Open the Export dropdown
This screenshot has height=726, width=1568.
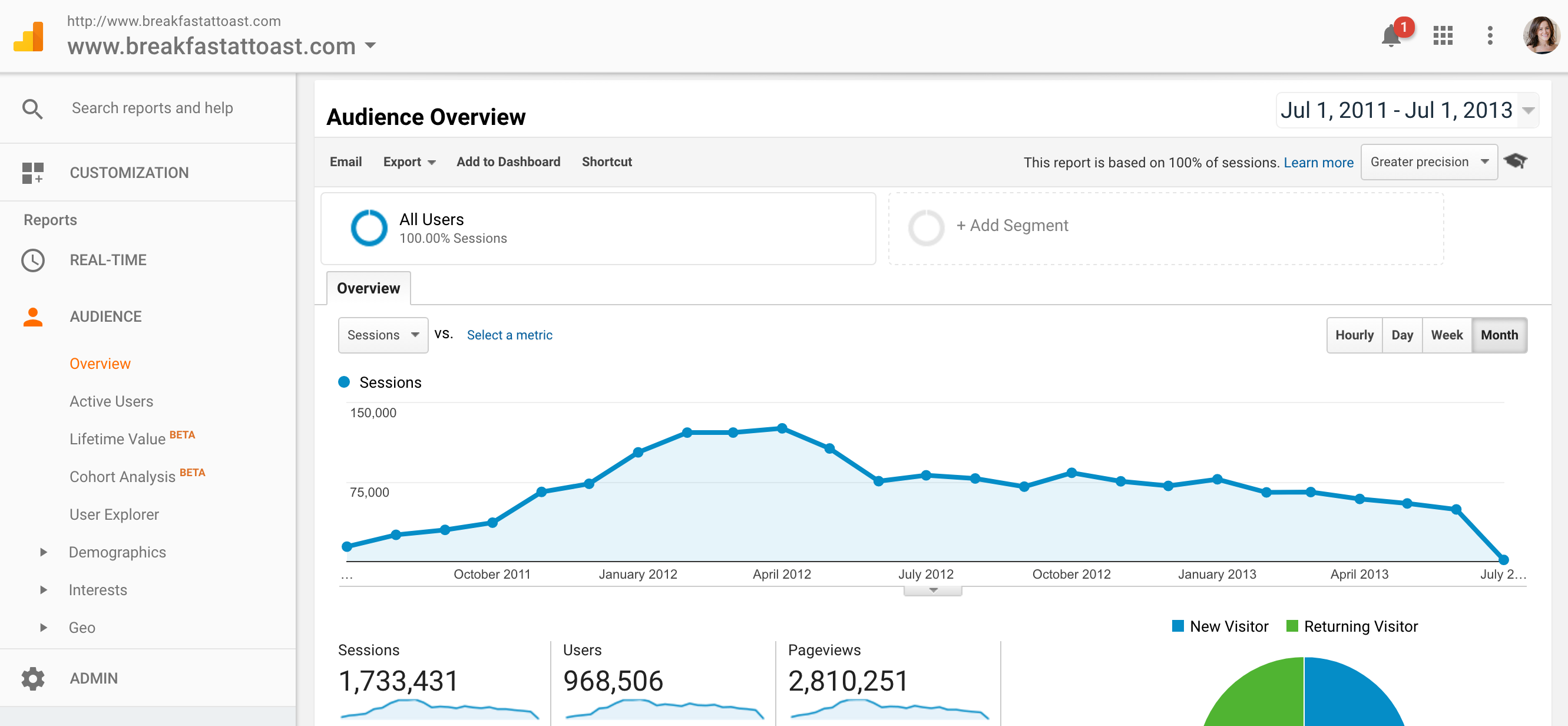pos(409,161)
